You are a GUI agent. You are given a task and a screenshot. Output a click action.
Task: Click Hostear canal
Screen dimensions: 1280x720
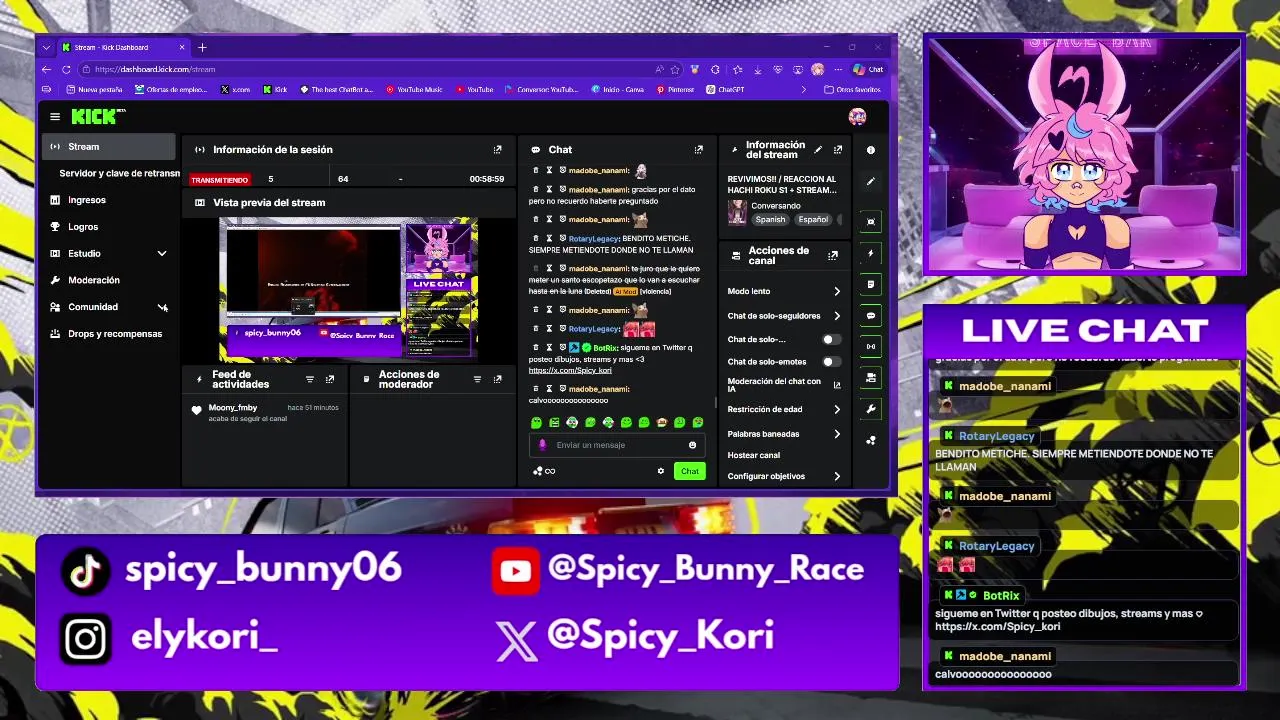click(x=754, y=455)
